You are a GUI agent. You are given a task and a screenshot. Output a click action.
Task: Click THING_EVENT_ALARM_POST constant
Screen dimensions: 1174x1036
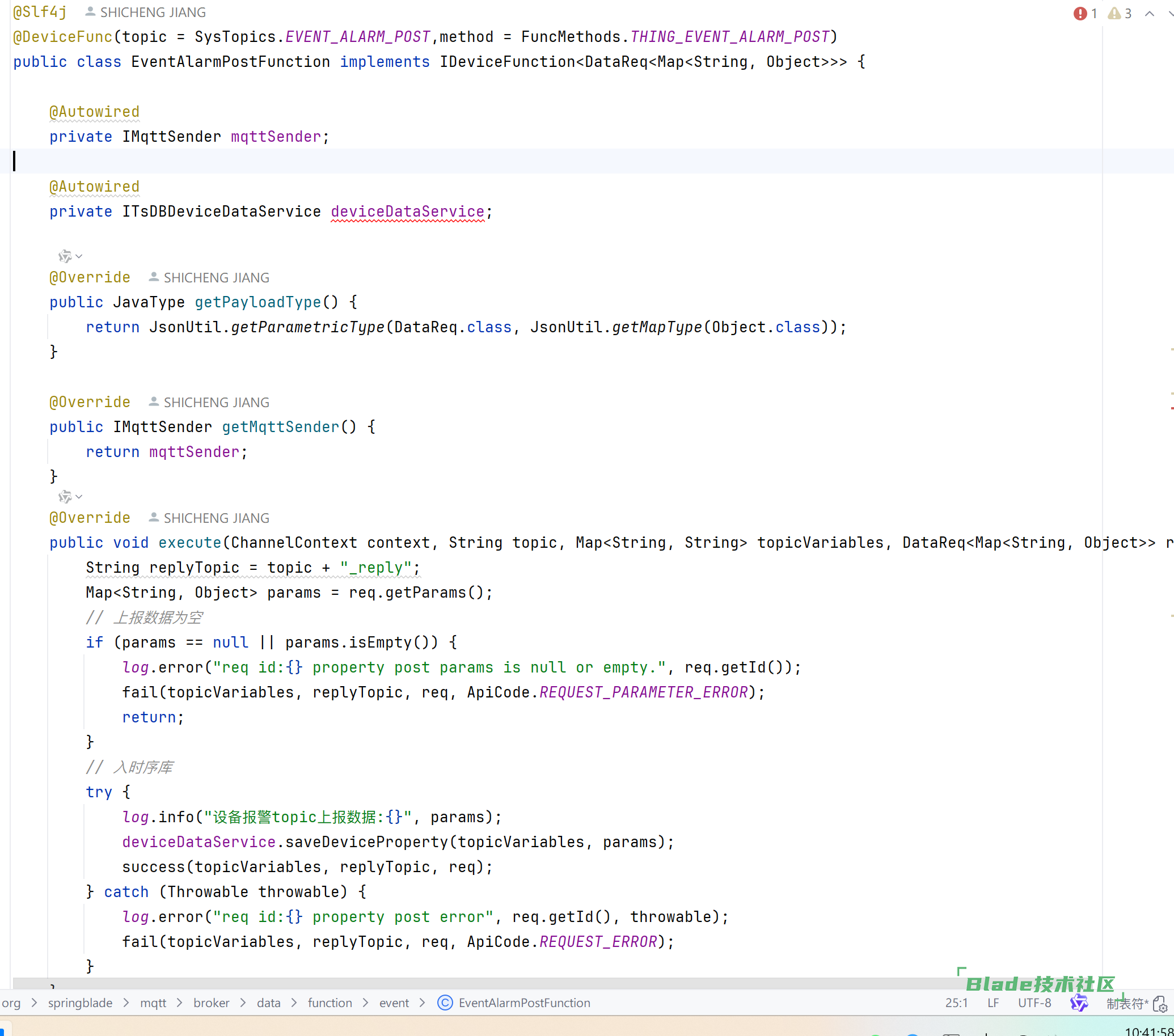click(x=730, y=37)
